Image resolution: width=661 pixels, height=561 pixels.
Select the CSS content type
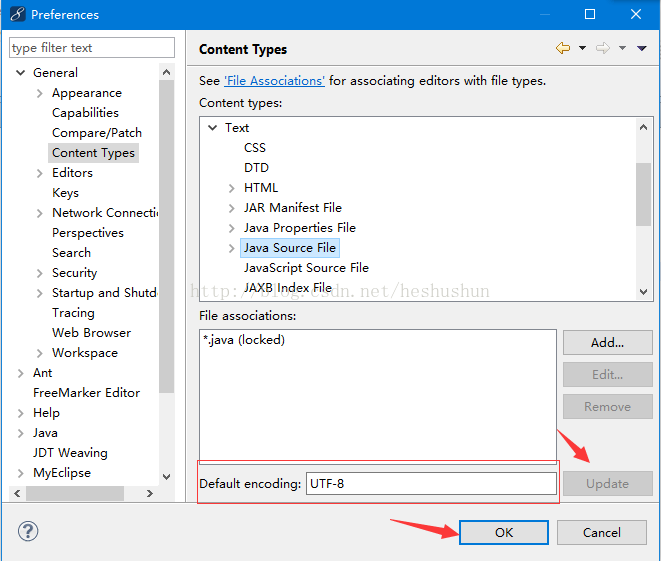pos(255,148)
